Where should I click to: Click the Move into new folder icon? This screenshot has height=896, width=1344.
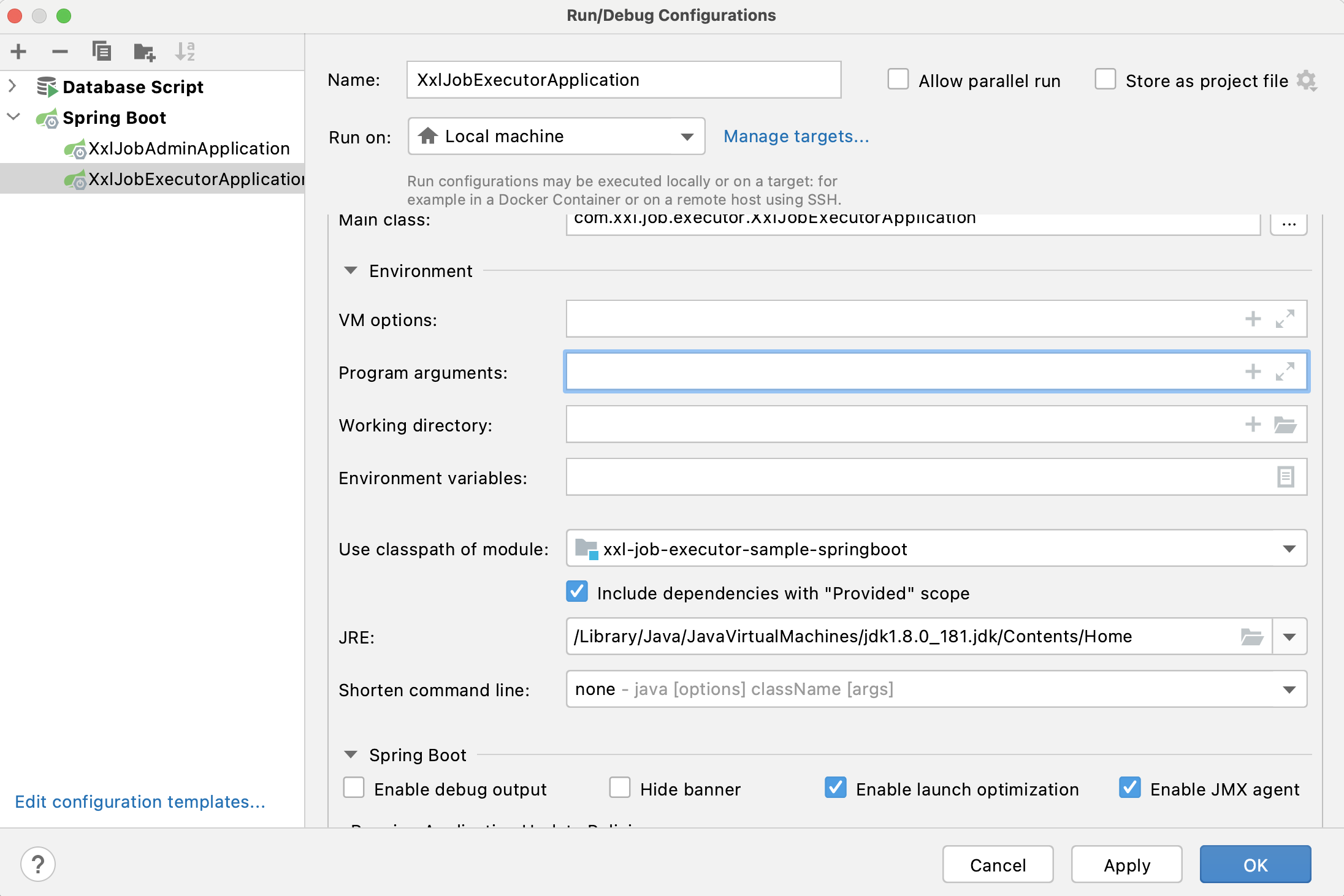(x=144, y=51)
